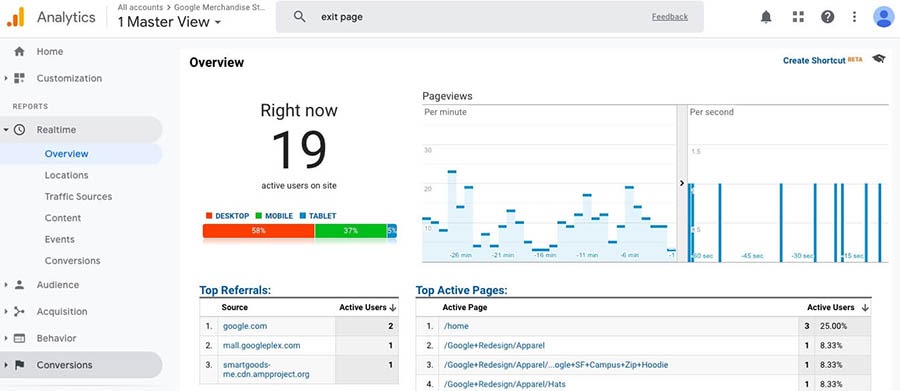
Task: Open the three-dot more options menu
Action: (855, 17)
